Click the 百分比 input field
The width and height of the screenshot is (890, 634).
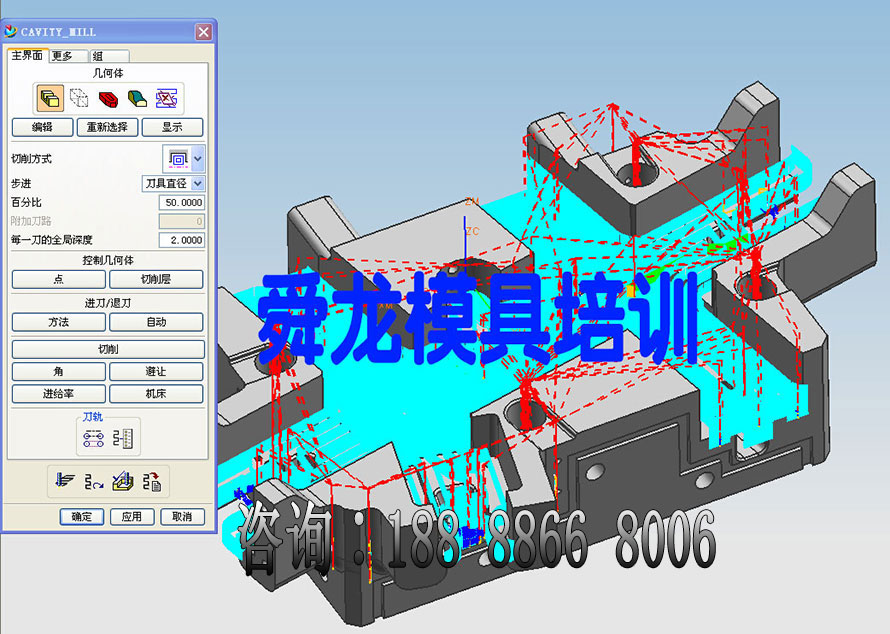pos(181,203)
